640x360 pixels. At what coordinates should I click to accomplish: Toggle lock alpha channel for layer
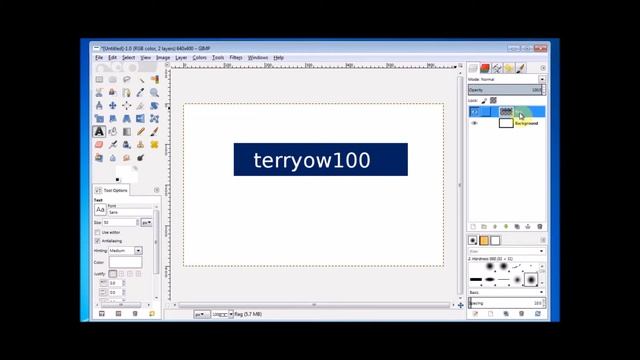493,100
